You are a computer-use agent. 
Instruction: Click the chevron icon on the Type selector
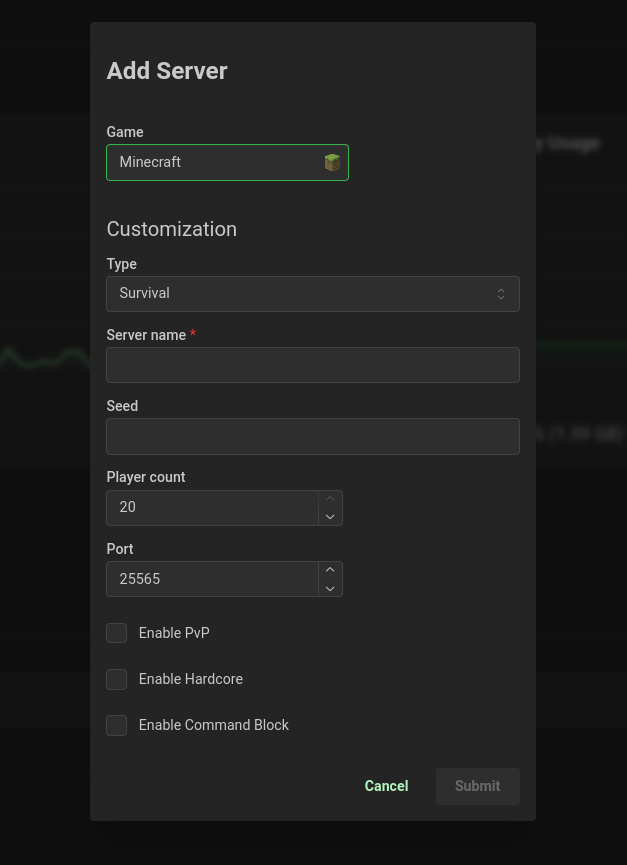point(501,293)
